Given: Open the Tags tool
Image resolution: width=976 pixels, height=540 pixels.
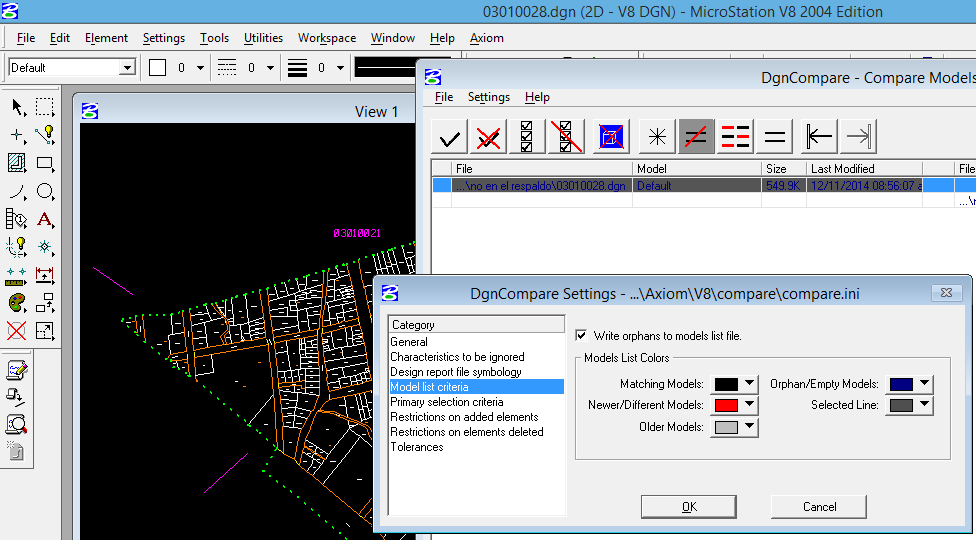Looking at the screenshot, I should tap(18, 219).
